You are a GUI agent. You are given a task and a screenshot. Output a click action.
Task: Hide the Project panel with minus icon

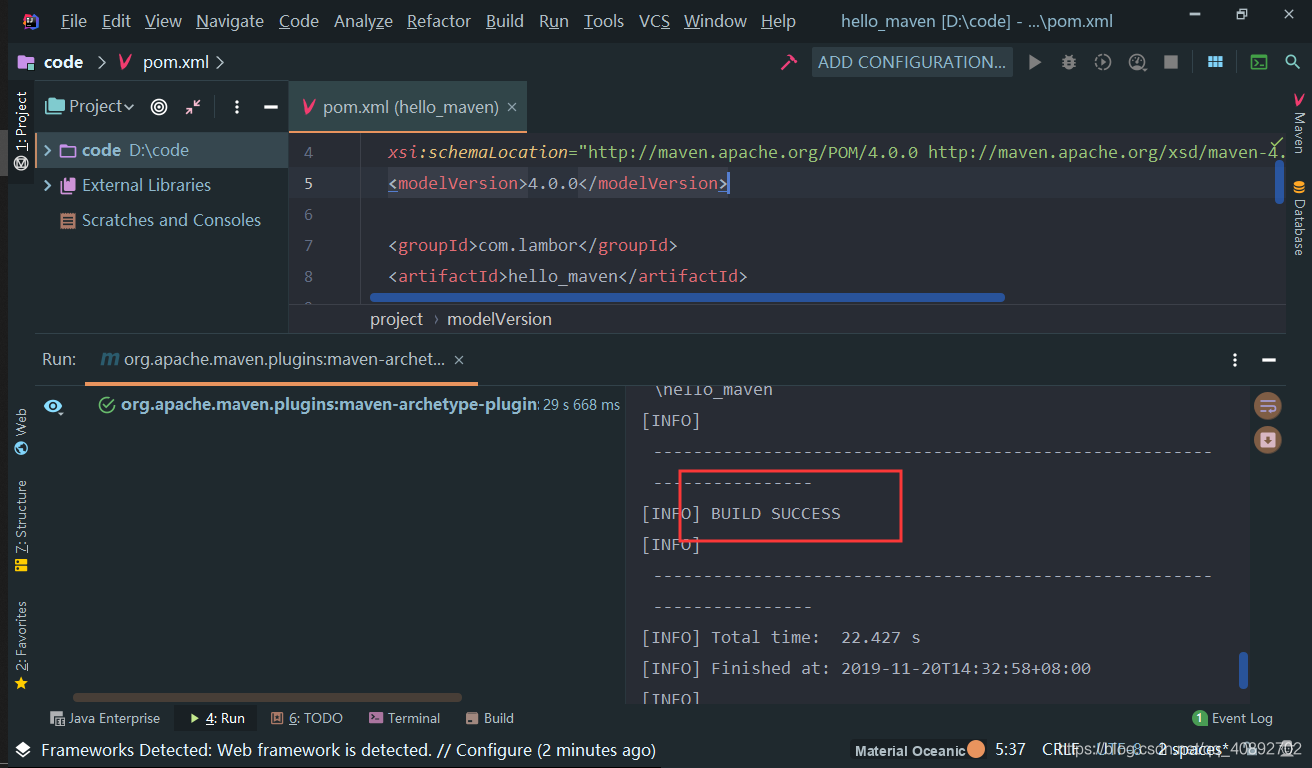tap(270, 106)
